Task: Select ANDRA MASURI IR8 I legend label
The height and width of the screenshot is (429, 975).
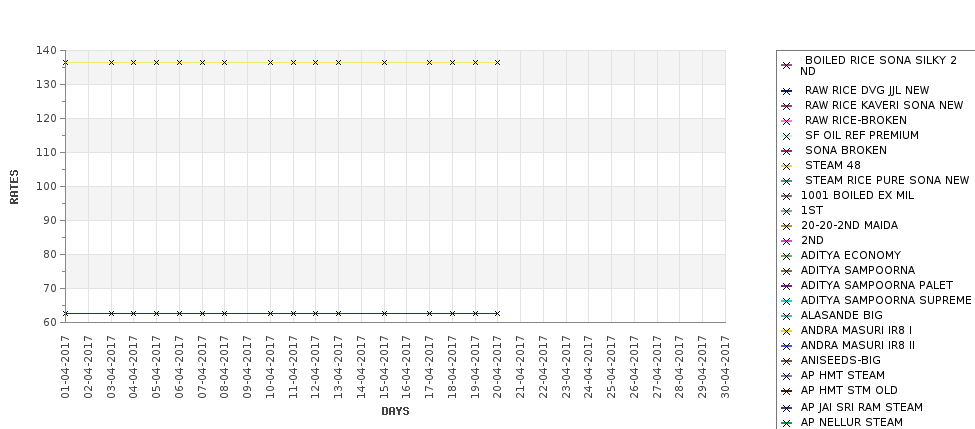Action: [856, 330]
